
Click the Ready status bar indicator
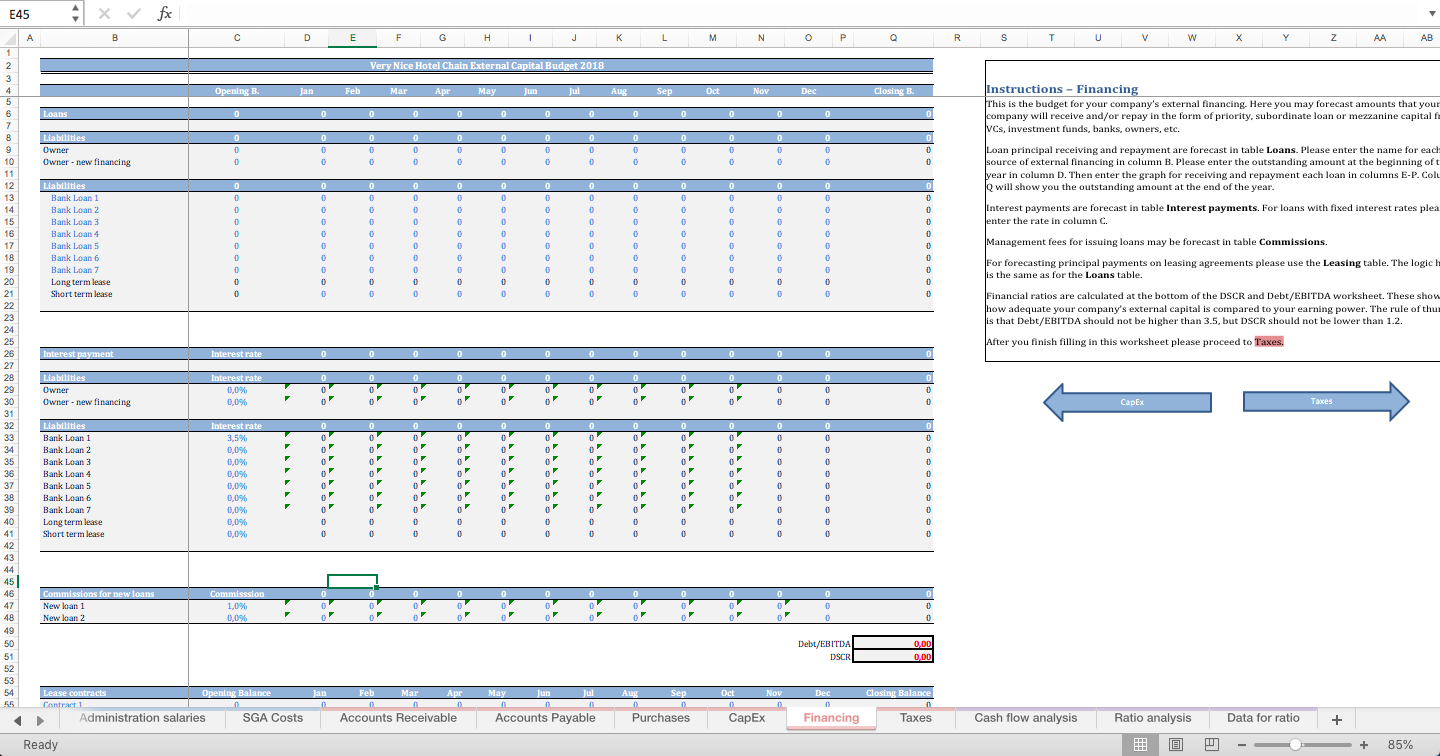coord(41,744)
